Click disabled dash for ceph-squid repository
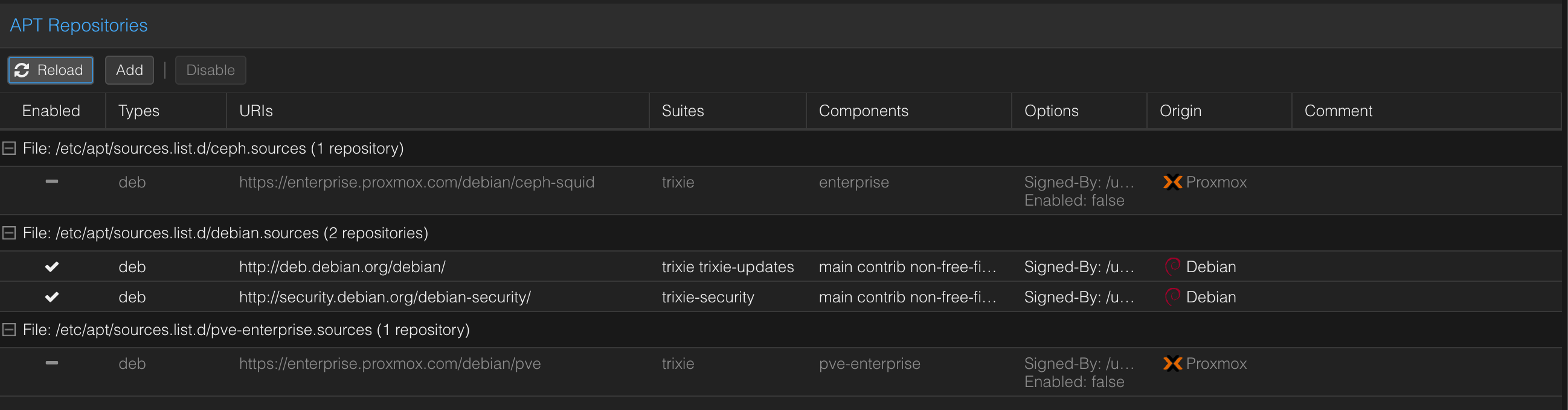1568x410 pixels. tap(53, 181)
